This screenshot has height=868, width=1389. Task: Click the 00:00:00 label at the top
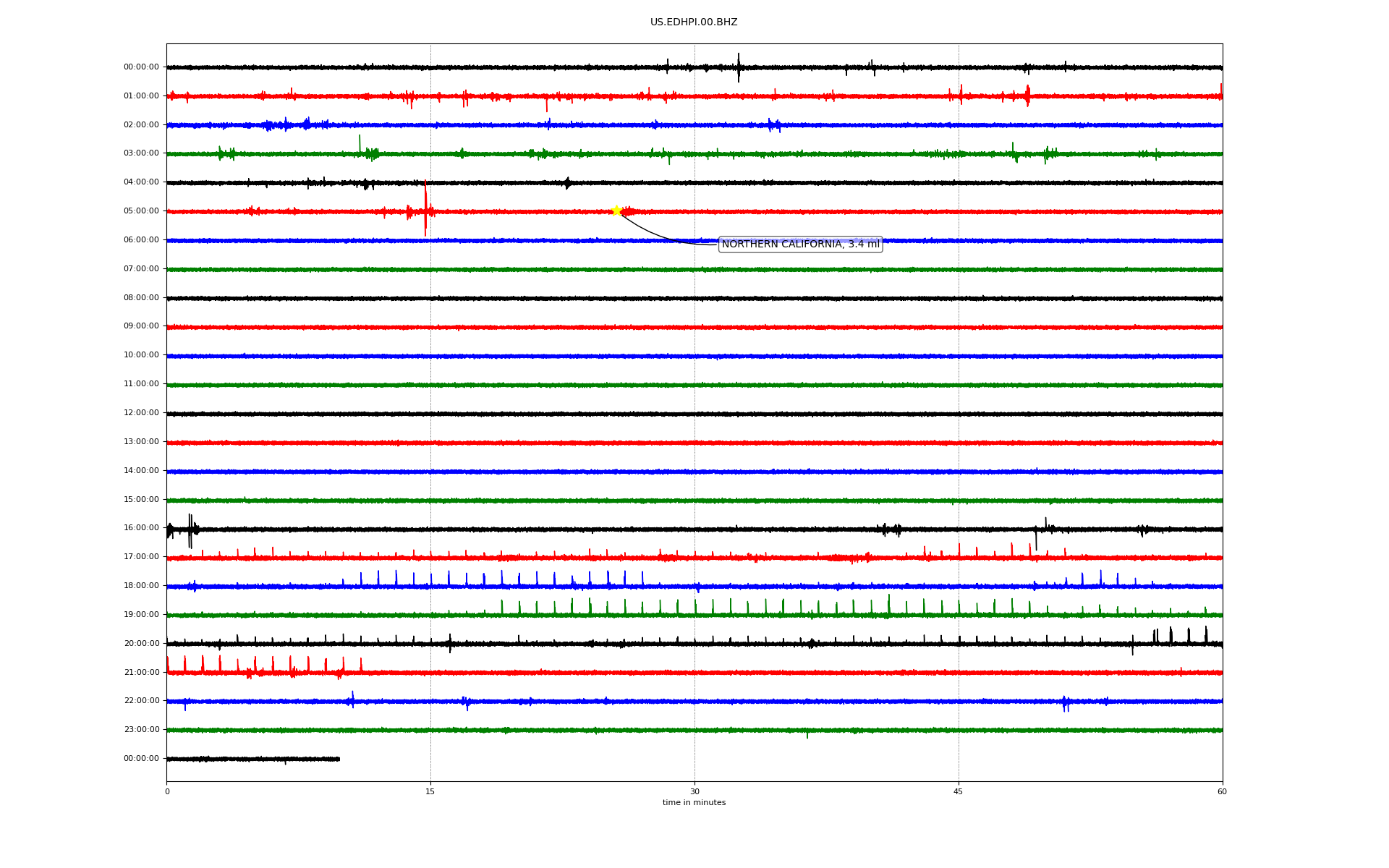click(141, 67)
